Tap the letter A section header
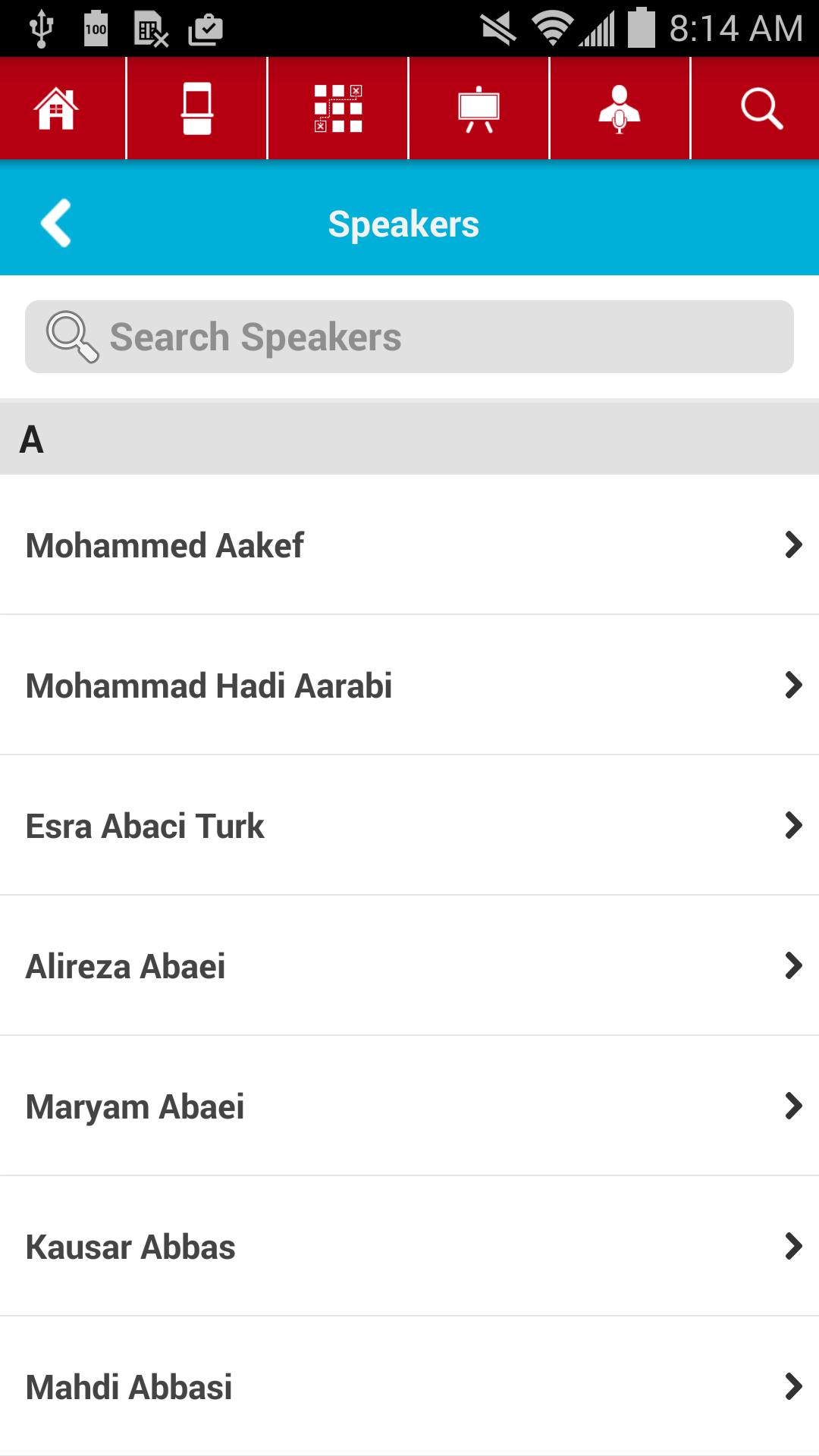The image size is (819, 1456). [32, 439]
